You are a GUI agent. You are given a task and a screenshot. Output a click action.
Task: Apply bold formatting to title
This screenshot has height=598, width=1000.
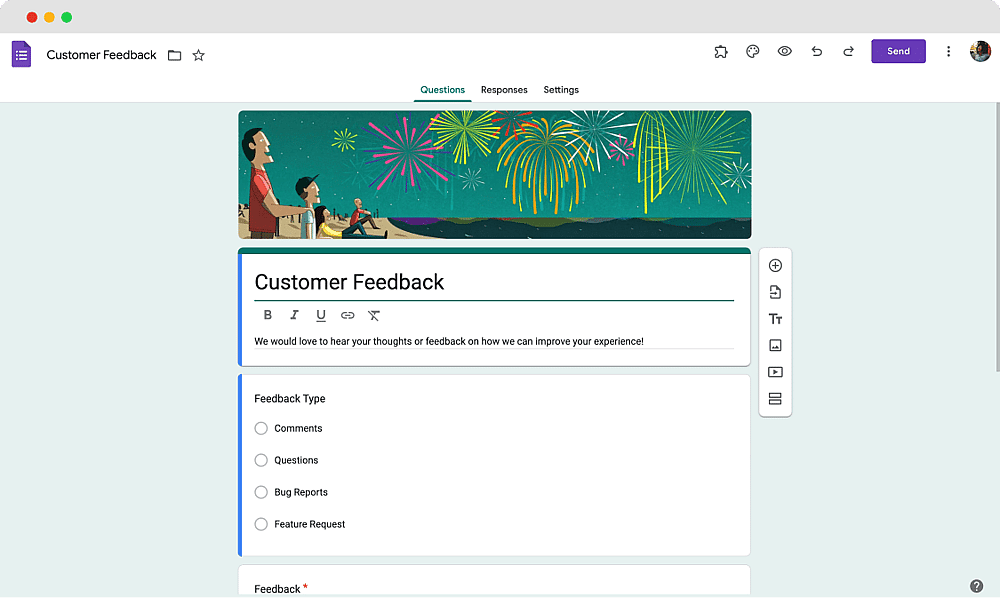click(x=268, y=315)
